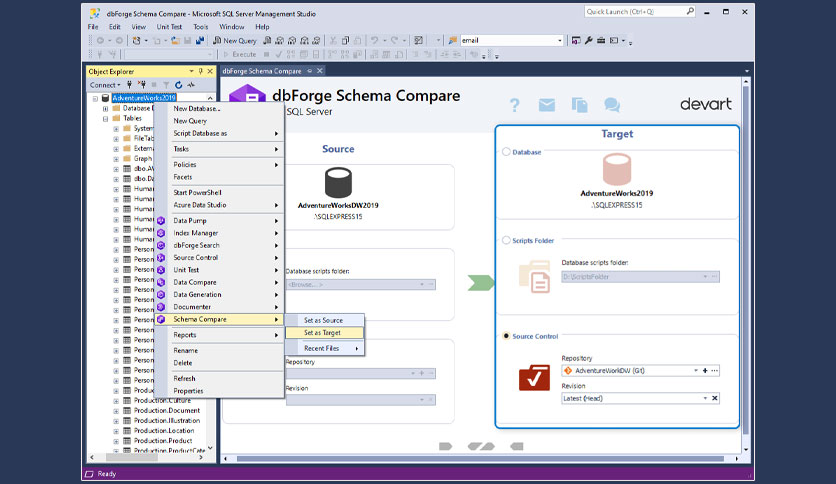This screenshot has width=836, height=484.
Task: Open the chat bubbles feedback icon
Action: point(612,105)
